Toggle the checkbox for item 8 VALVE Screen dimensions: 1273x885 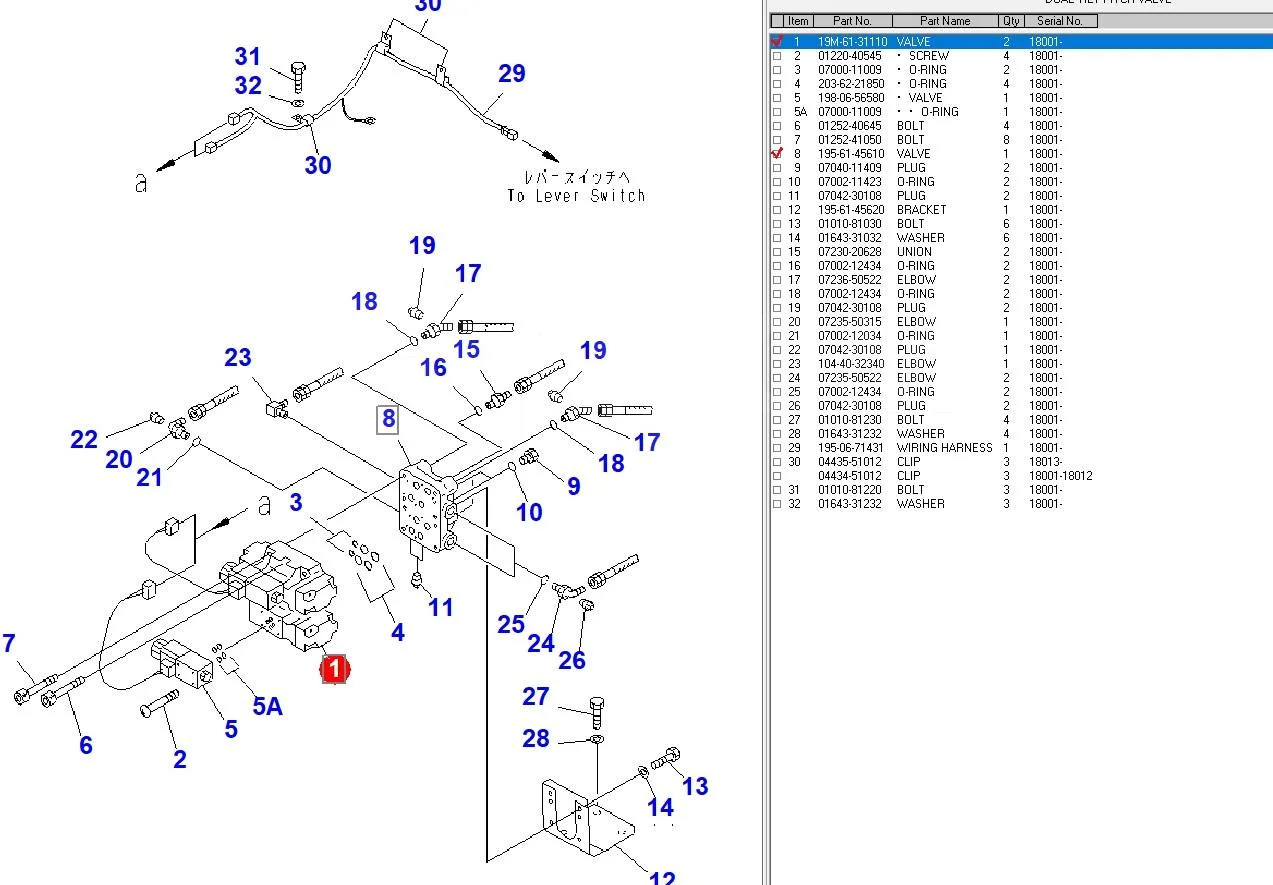[777, 153]
